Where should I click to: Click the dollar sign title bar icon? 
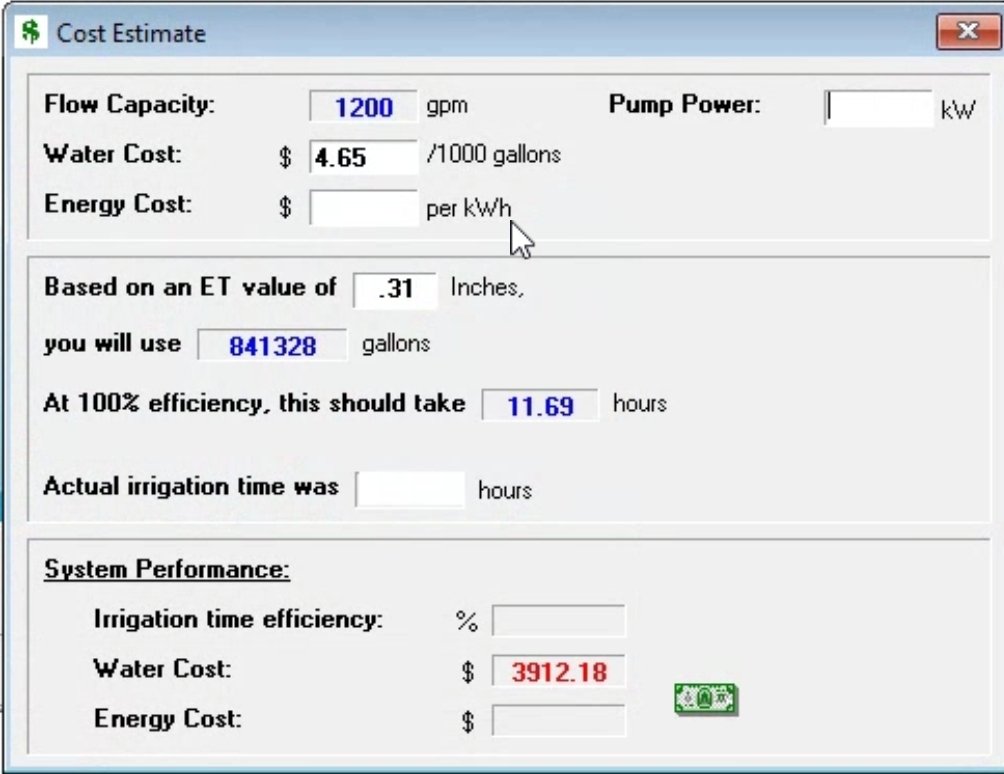31,32
